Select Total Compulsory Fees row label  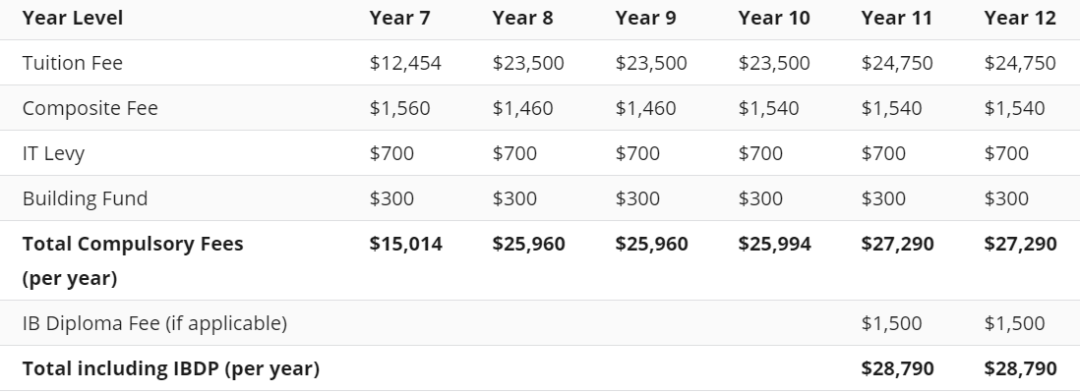point(132,261)
